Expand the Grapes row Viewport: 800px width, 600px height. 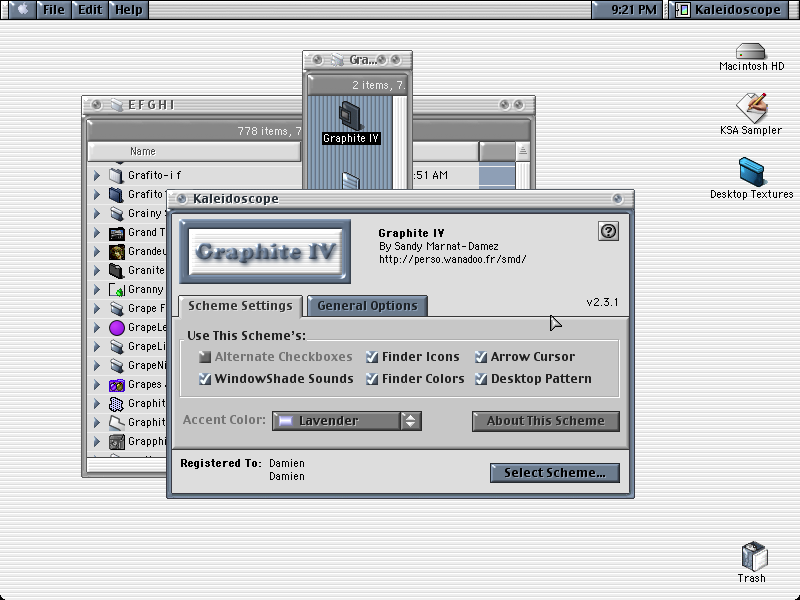(x=97, y=385)
